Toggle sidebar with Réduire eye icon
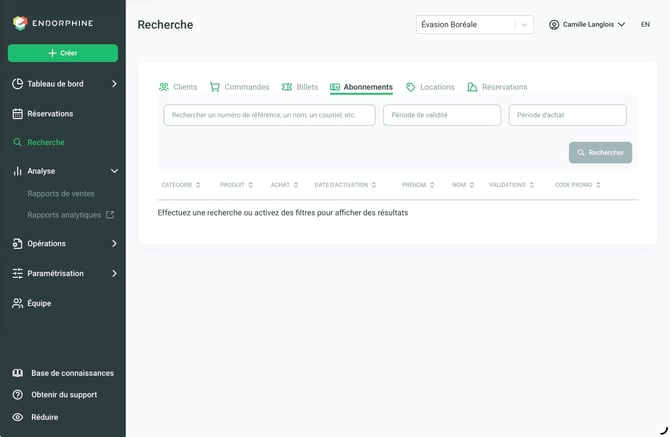 (x=18, y=417)
